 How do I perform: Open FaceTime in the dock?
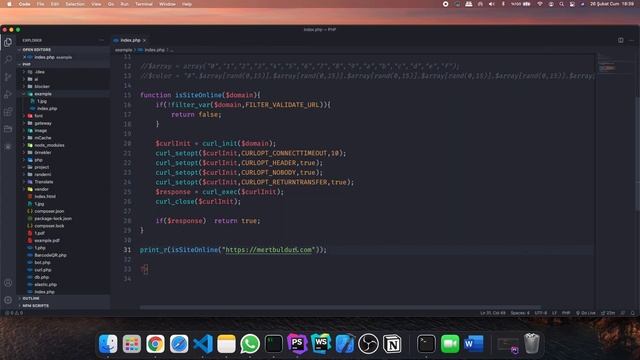[x=450, y=344]
